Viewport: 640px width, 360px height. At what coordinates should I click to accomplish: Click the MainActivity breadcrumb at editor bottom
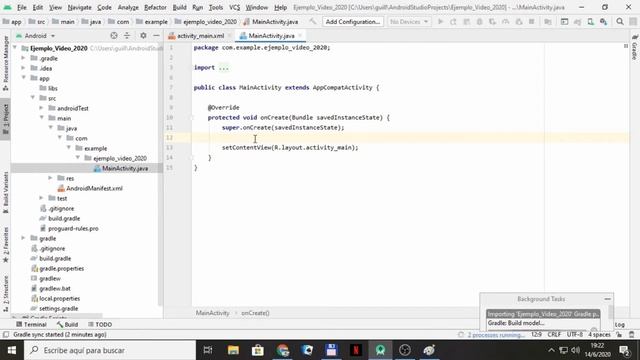[212, 313]
